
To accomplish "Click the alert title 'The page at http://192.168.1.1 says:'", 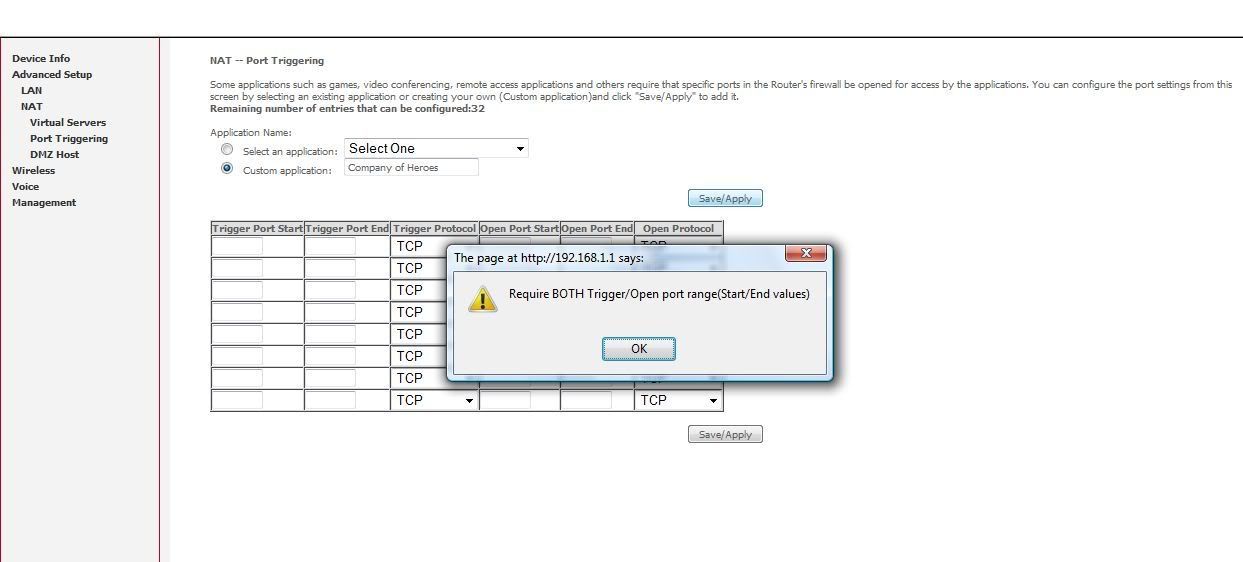I will (x=549, y=258).
